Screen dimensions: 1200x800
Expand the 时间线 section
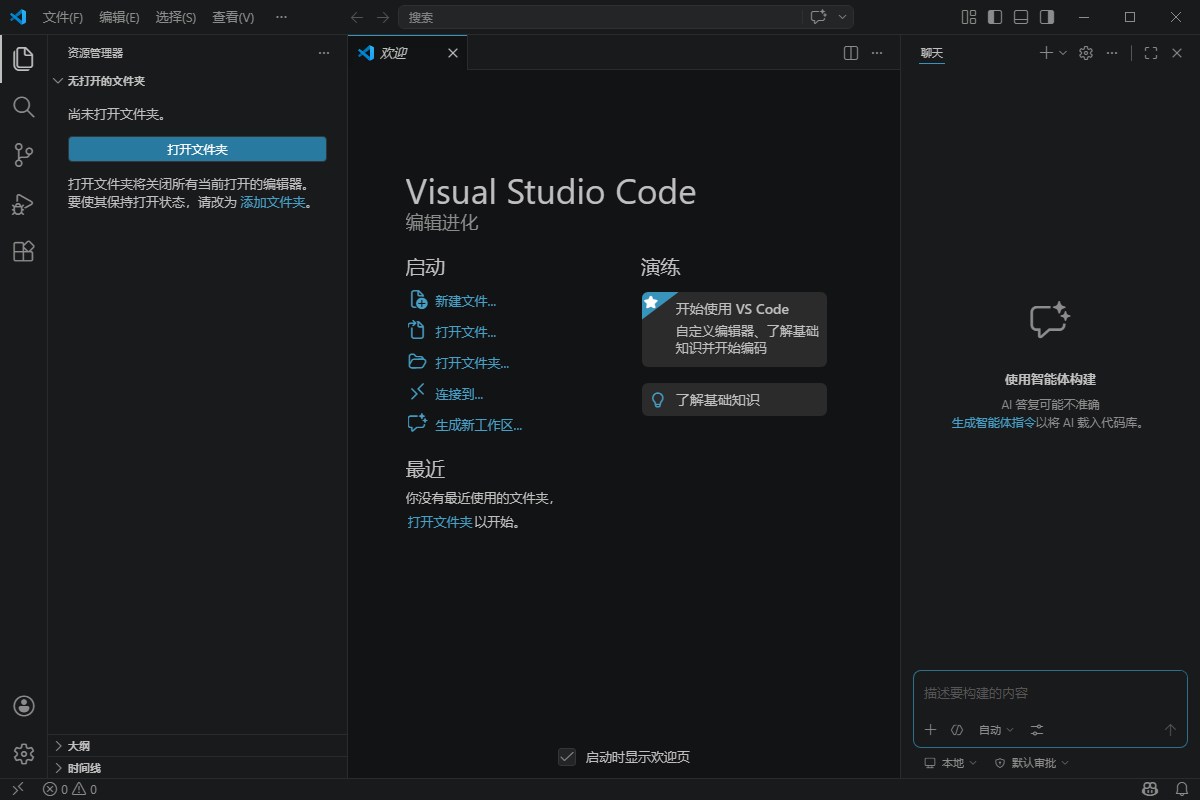coord(197,768)
